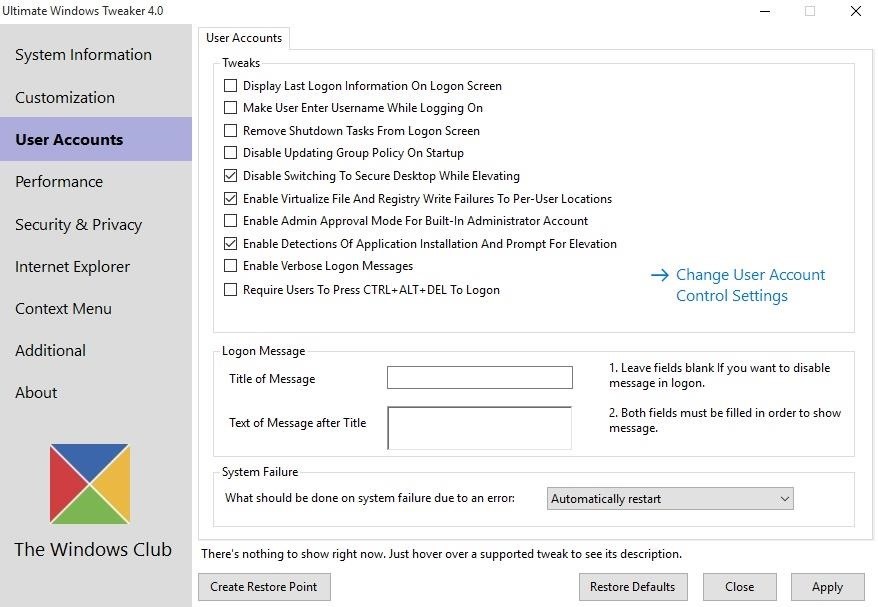Enable Disable Updating Group Policy On Startup
Screen dimensions: 878x607
tap(230, 152)
